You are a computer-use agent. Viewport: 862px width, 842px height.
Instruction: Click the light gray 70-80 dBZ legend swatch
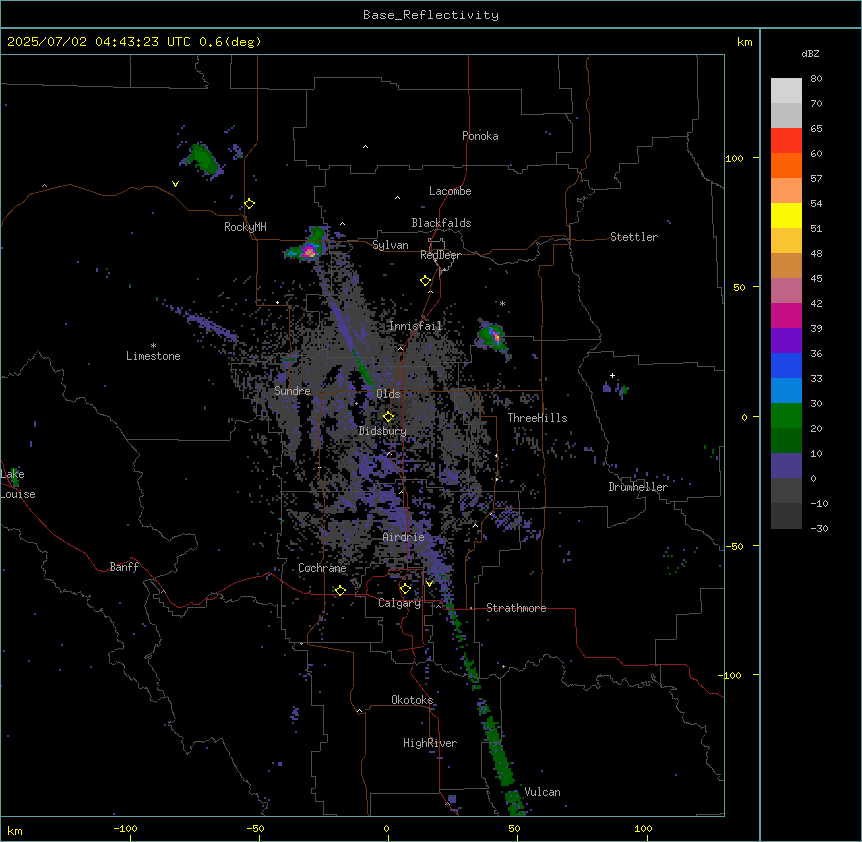point(786,91)
